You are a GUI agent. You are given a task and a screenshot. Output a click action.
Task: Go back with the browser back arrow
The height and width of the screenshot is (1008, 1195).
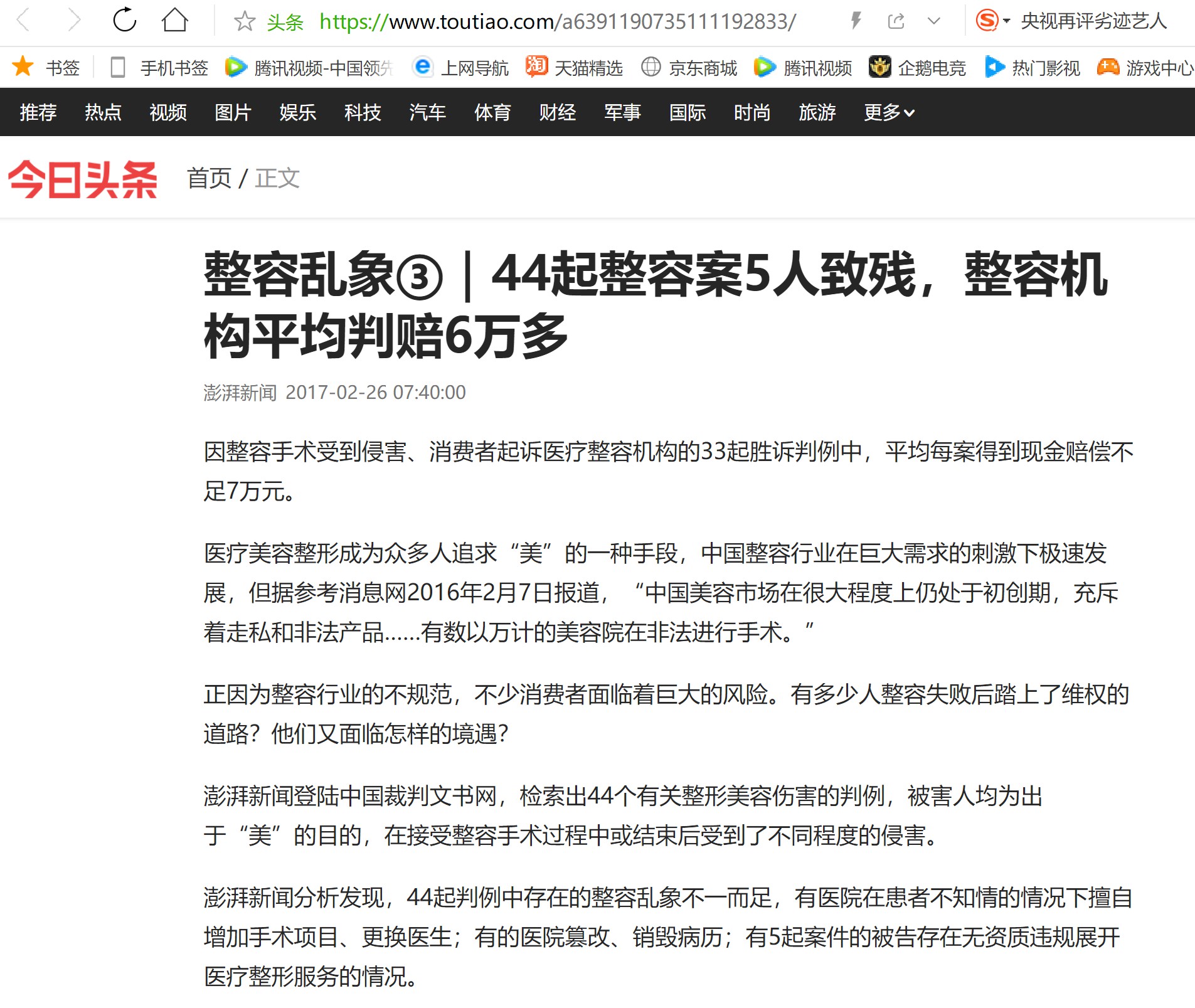click(23, 21)
